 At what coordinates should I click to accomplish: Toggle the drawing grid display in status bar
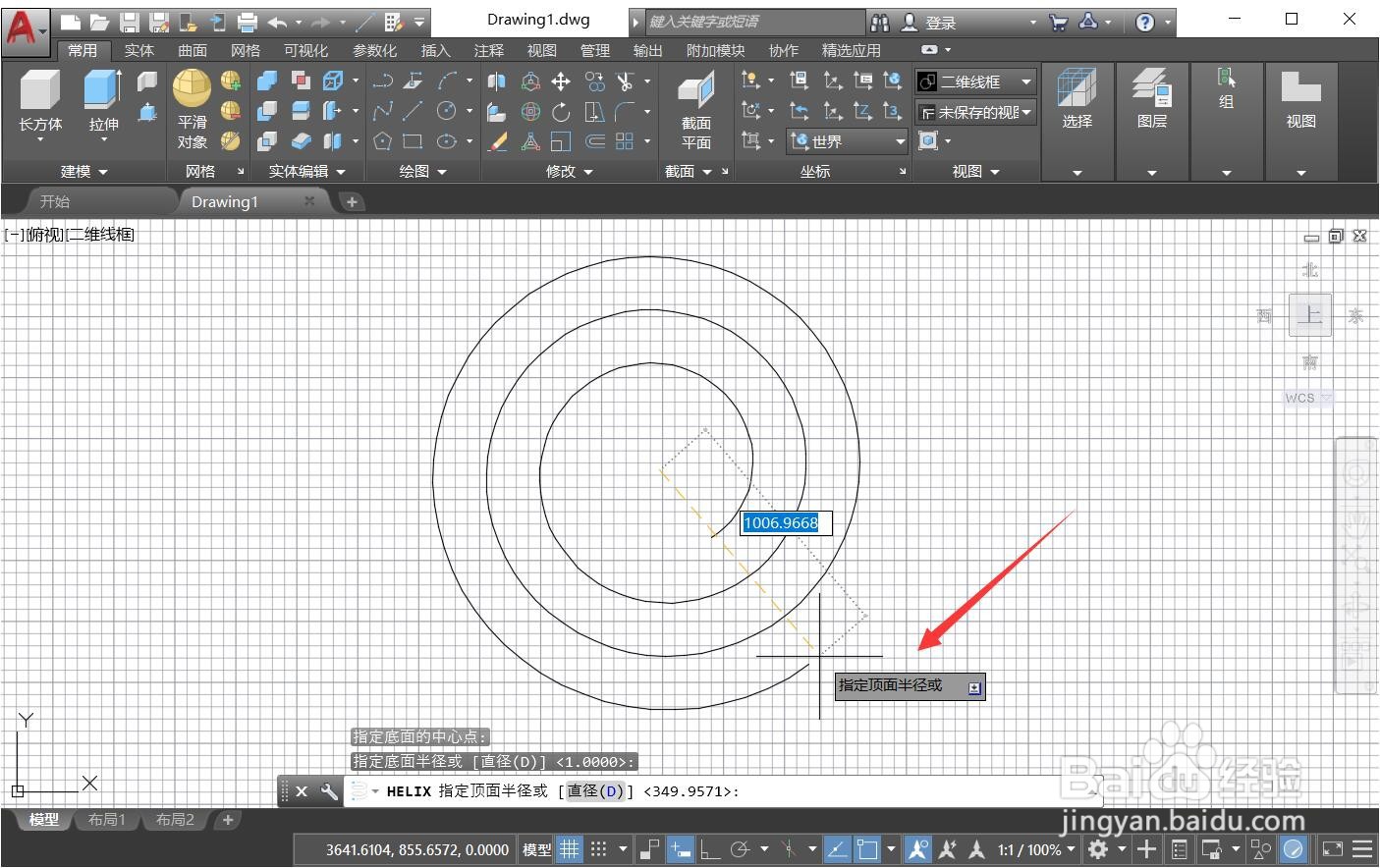pyautogui.click(x=570, y=849)
